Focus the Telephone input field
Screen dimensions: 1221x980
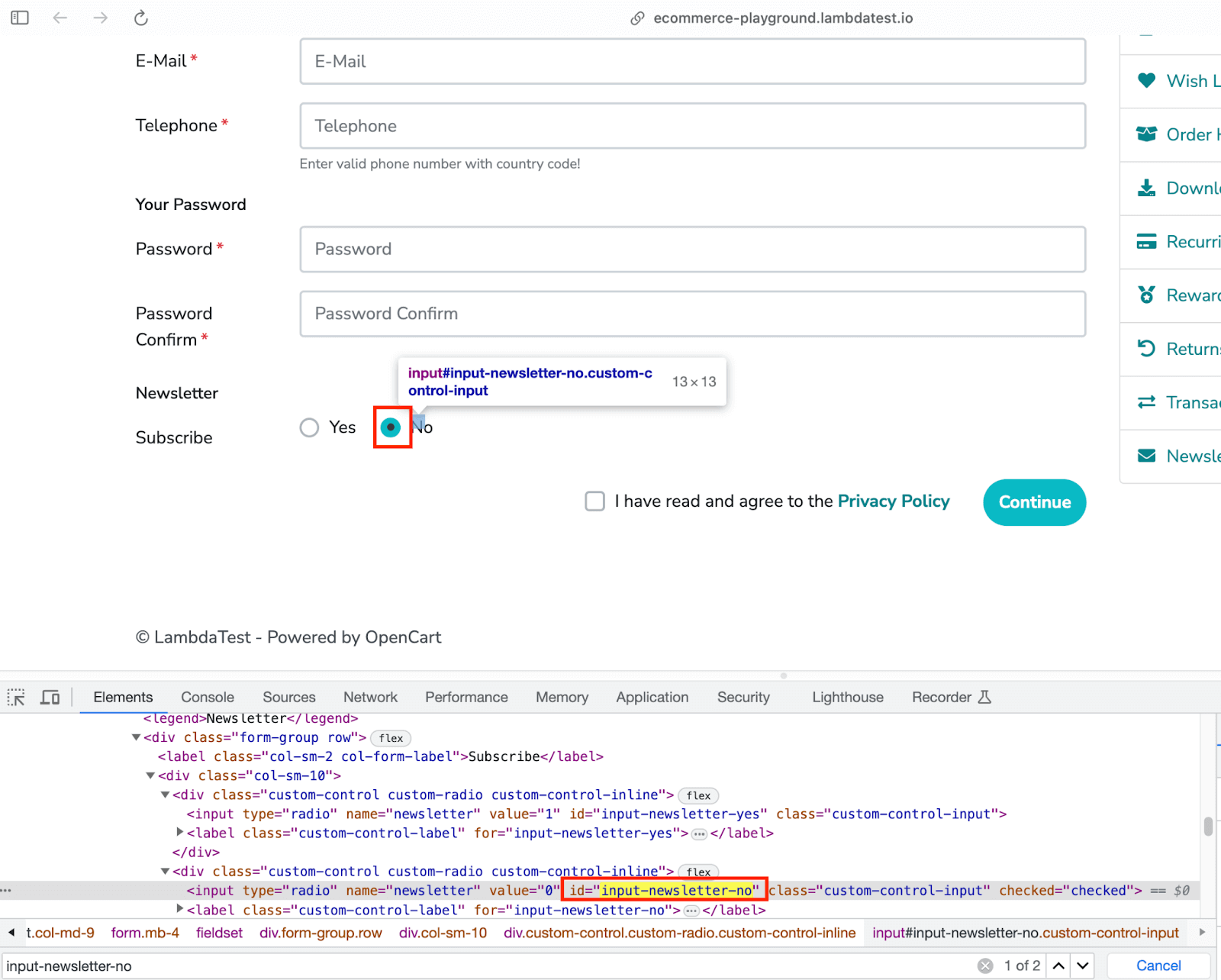tap(692, 126)
